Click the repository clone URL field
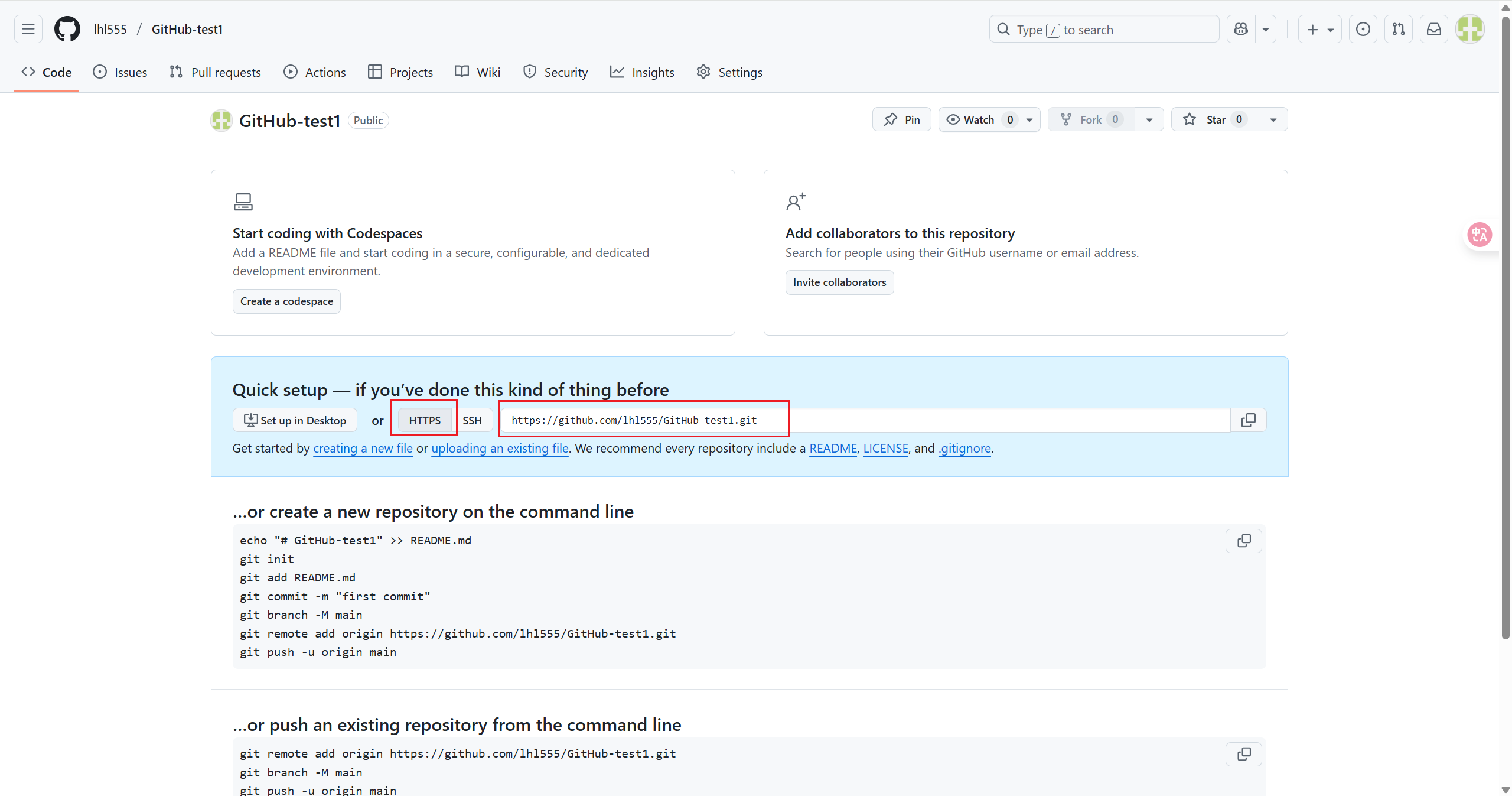The height and width of the screenshot is (796, 1512). point(866,420)
